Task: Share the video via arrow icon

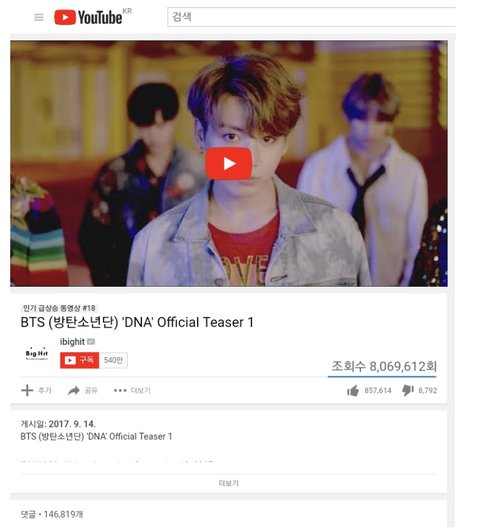Action: click(73, 391)
